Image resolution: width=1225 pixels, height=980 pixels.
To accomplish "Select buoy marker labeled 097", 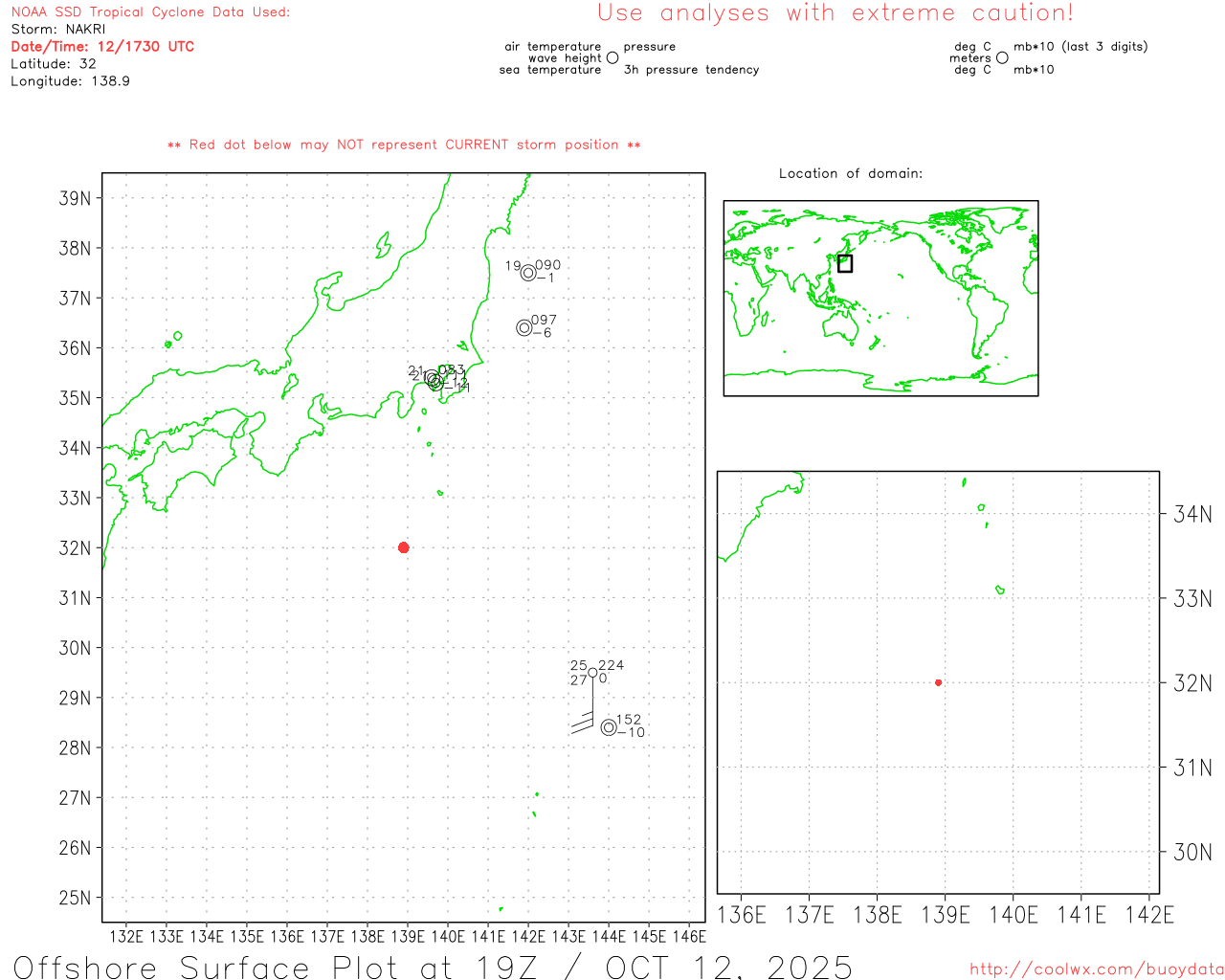I will click(523, 327).
